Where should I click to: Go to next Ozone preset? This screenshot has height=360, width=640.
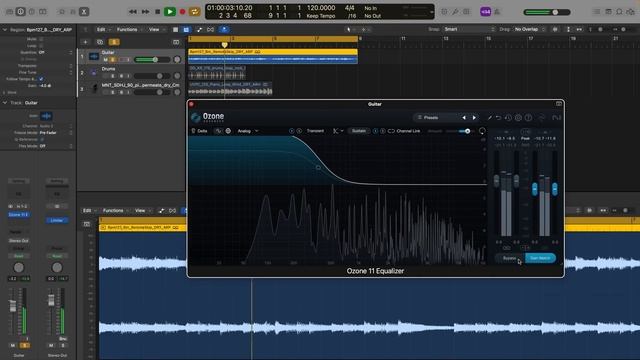tap(474, 118)
